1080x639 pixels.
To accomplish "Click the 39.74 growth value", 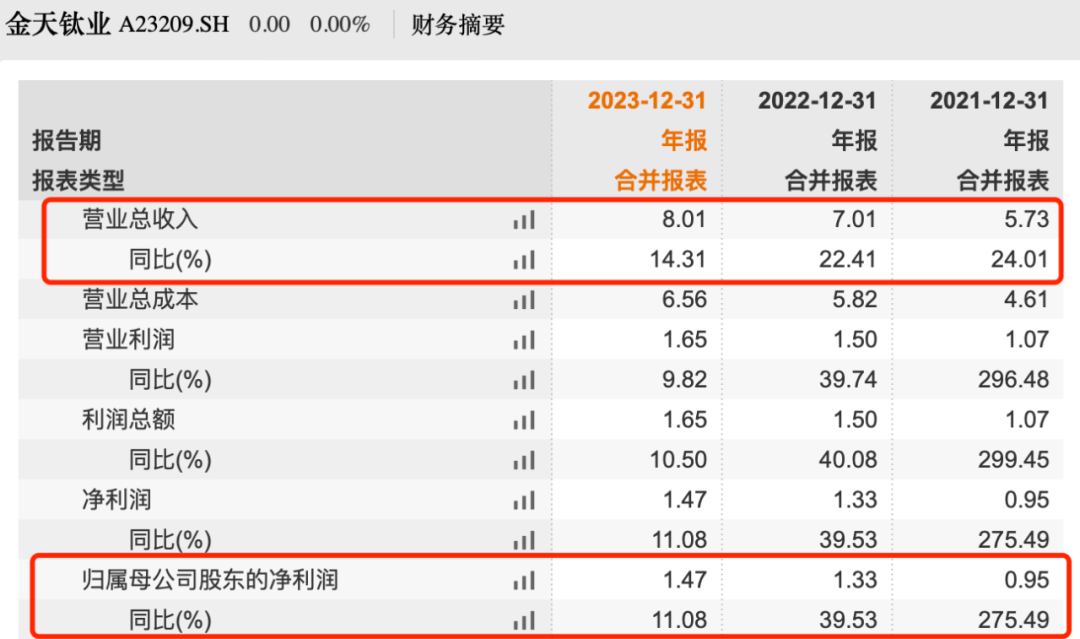I will point(849,379).
